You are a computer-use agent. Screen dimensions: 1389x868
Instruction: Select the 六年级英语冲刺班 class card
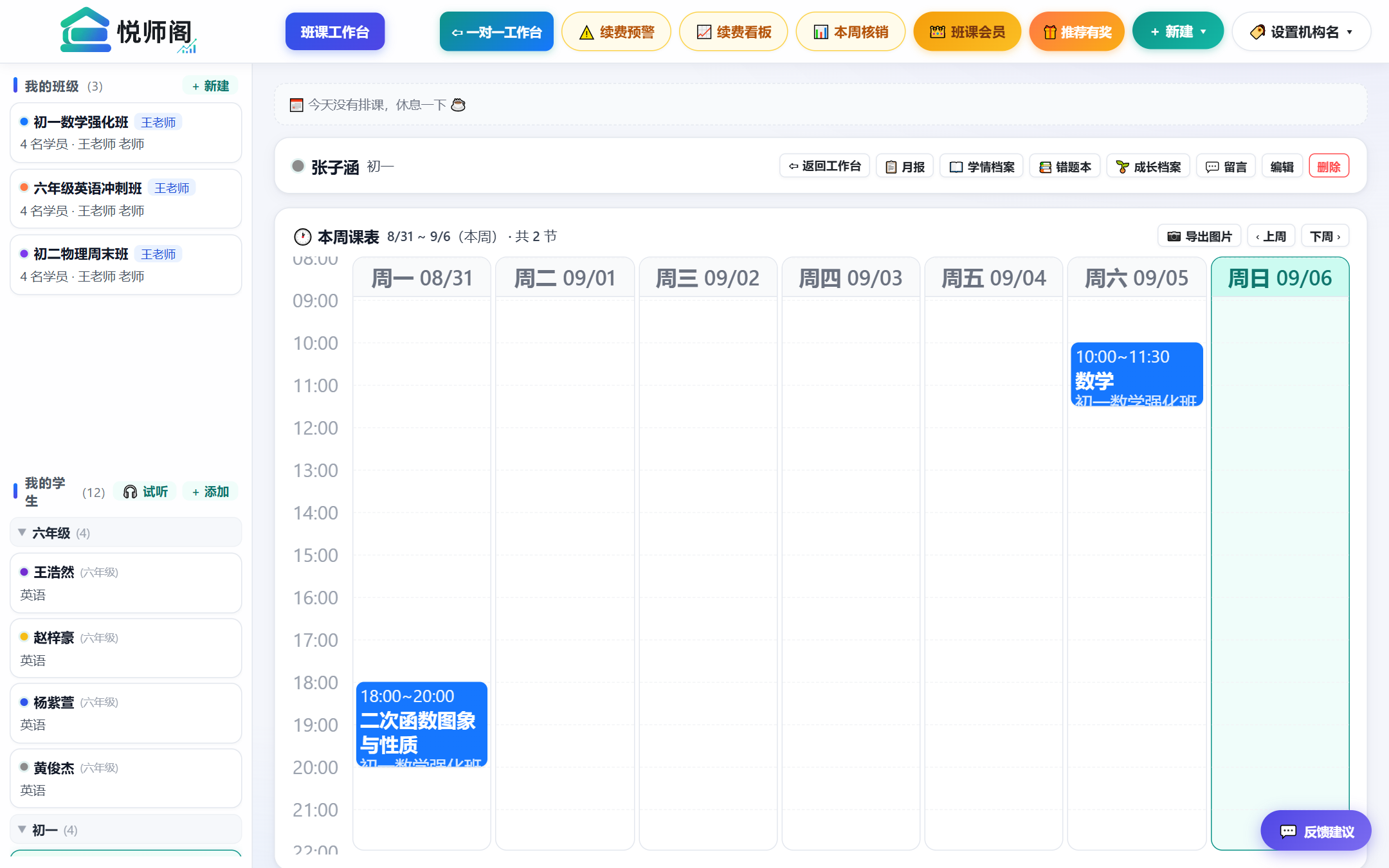click(x=126, y=199)
